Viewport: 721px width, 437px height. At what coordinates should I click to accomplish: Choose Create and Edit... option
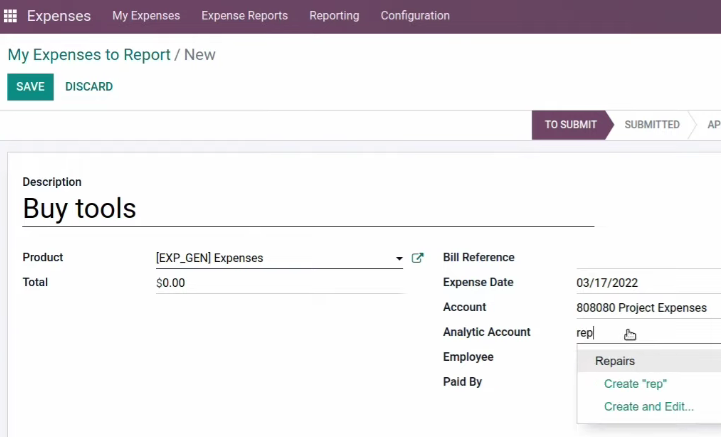(x=648, y=407)
